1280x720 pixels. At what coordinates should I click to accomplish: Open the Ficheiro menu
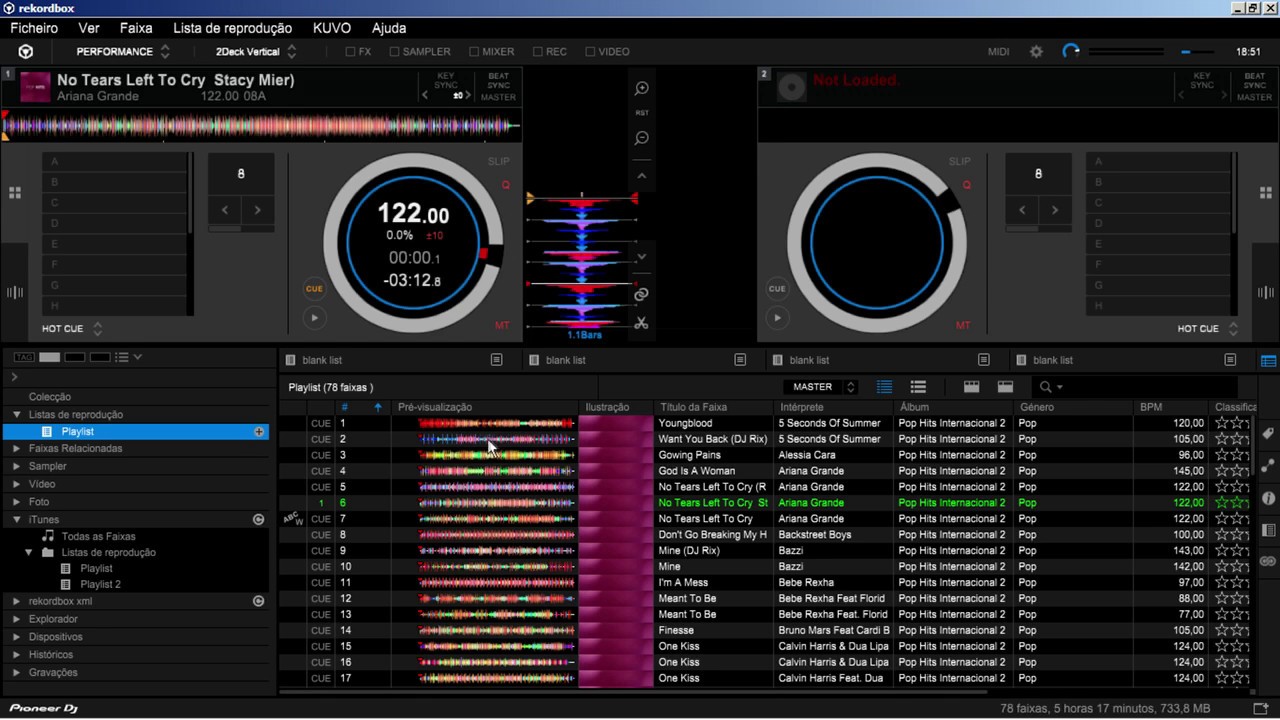[34, 28]
